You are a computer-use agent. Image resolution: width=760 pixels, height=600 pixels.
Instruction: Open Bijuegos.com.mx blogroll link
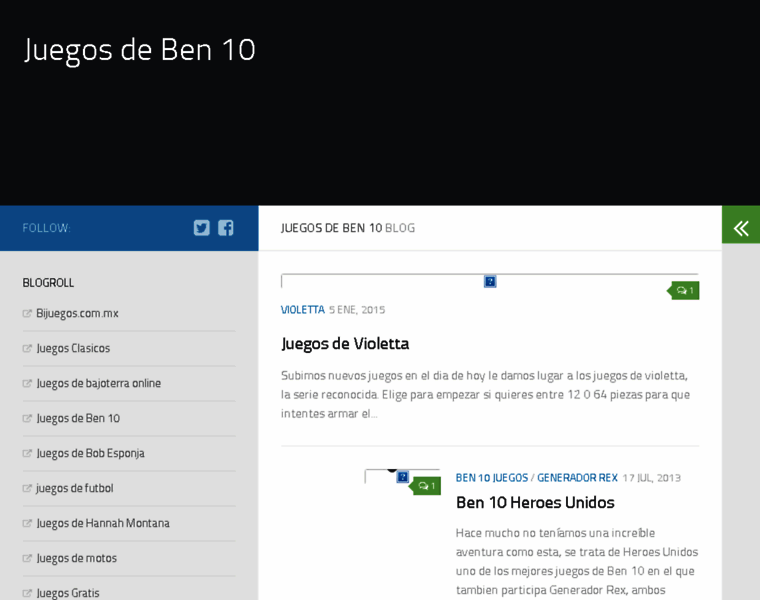(77, 314)
